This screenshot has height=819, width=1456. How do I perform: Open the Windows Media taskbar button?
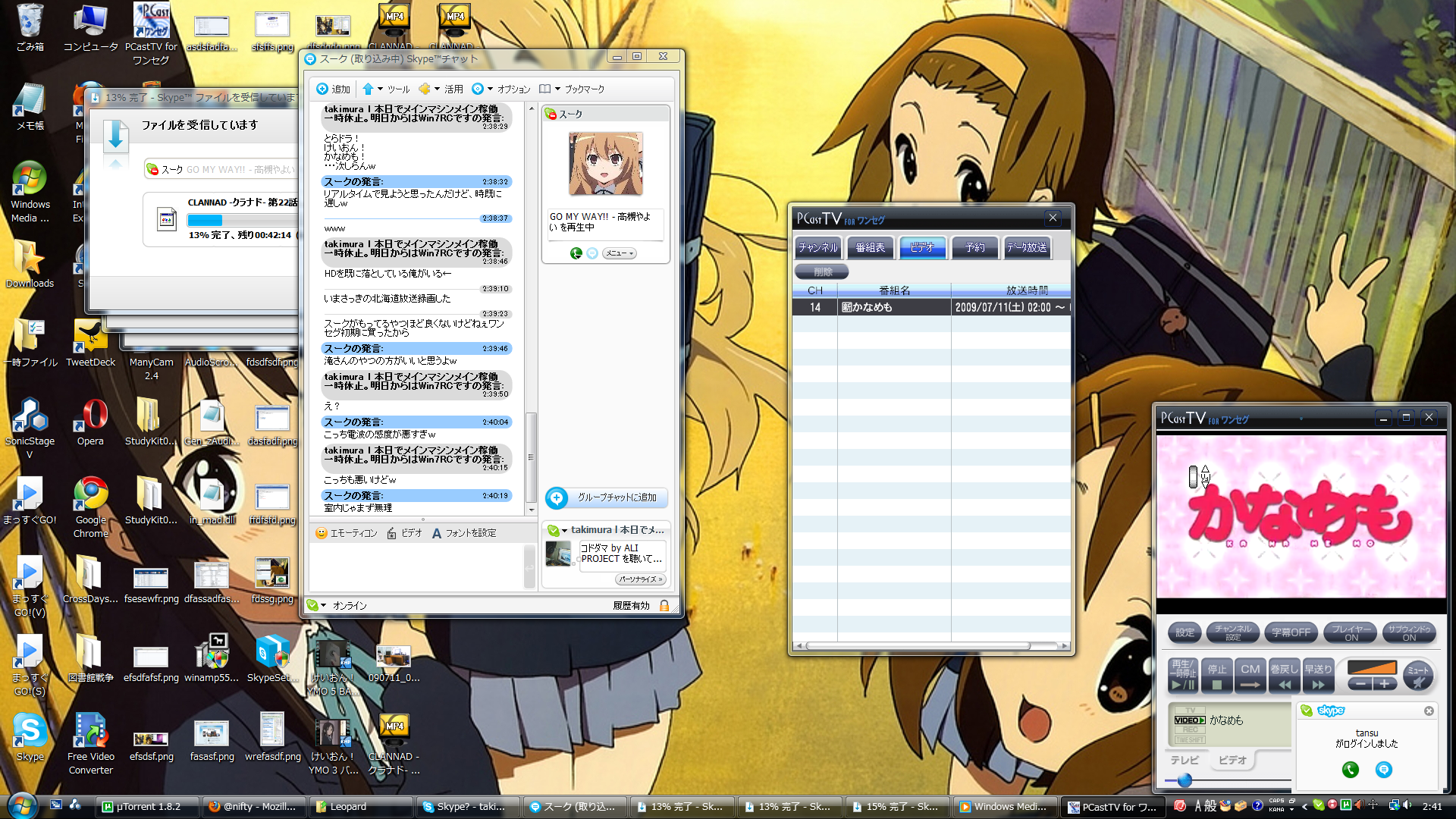[x=1004, y=807]
